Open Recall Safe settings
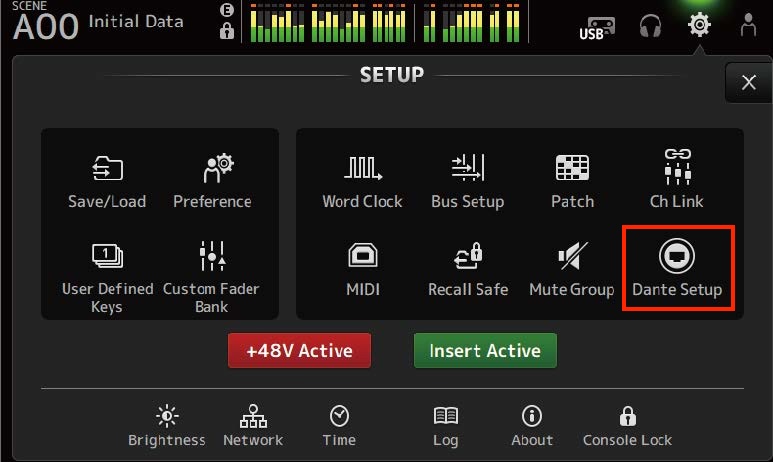Image resolution: width=773 pixels, height=462 pixels. point(468,269)
